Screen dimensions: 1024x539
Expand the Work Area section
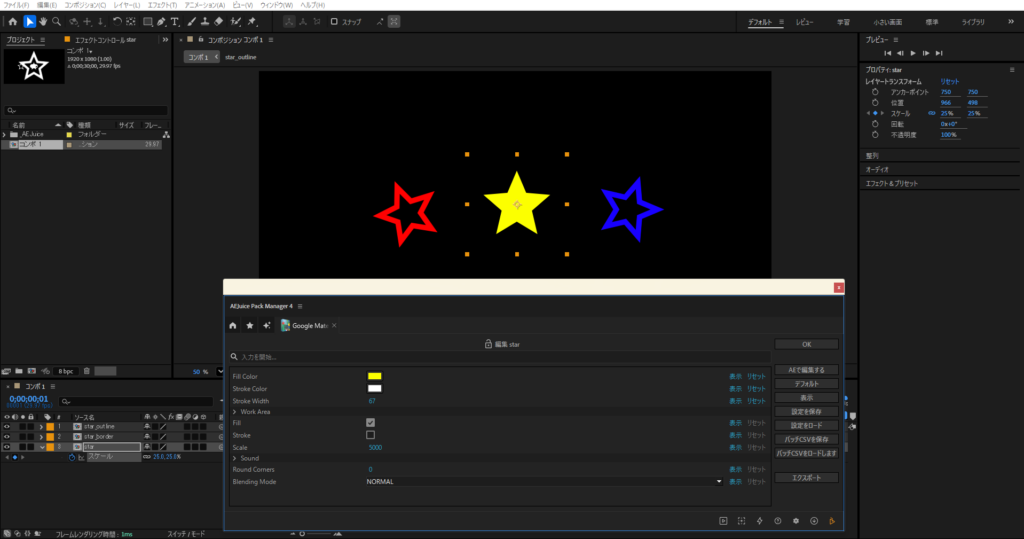tap(236, 411)
